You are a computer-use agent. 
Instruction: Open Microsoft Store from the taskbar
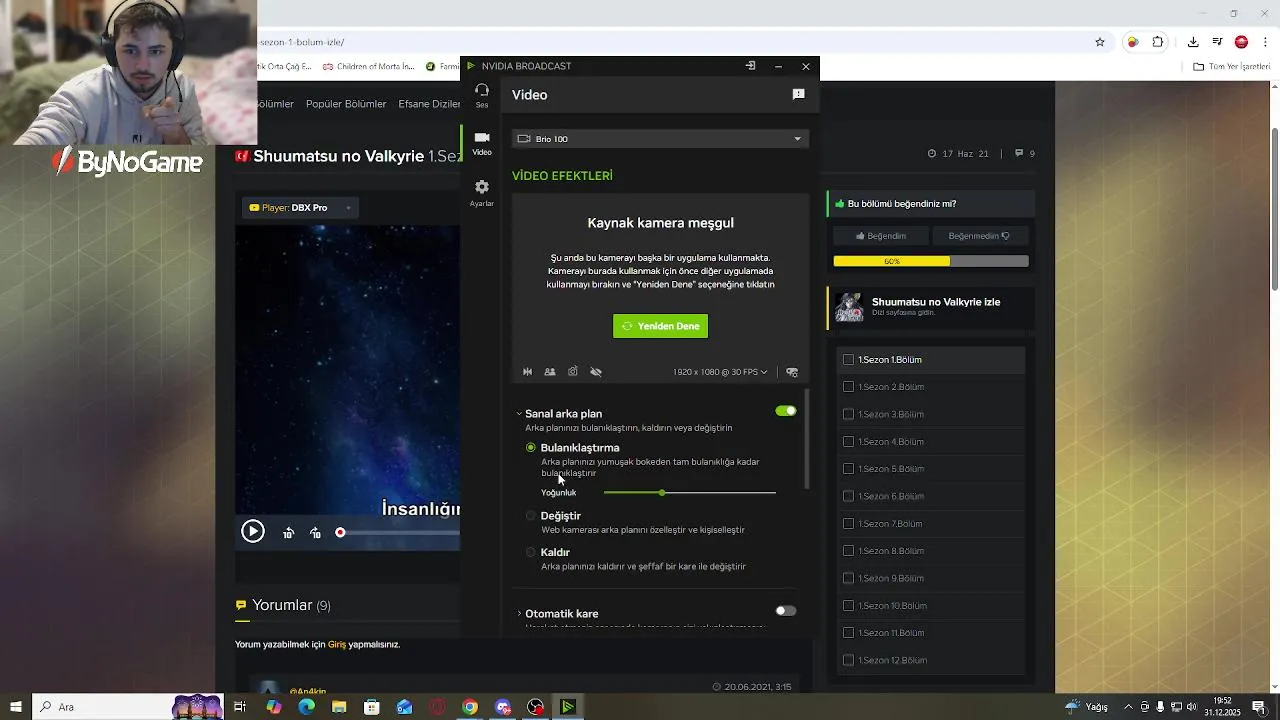click(x=372, y=707)
